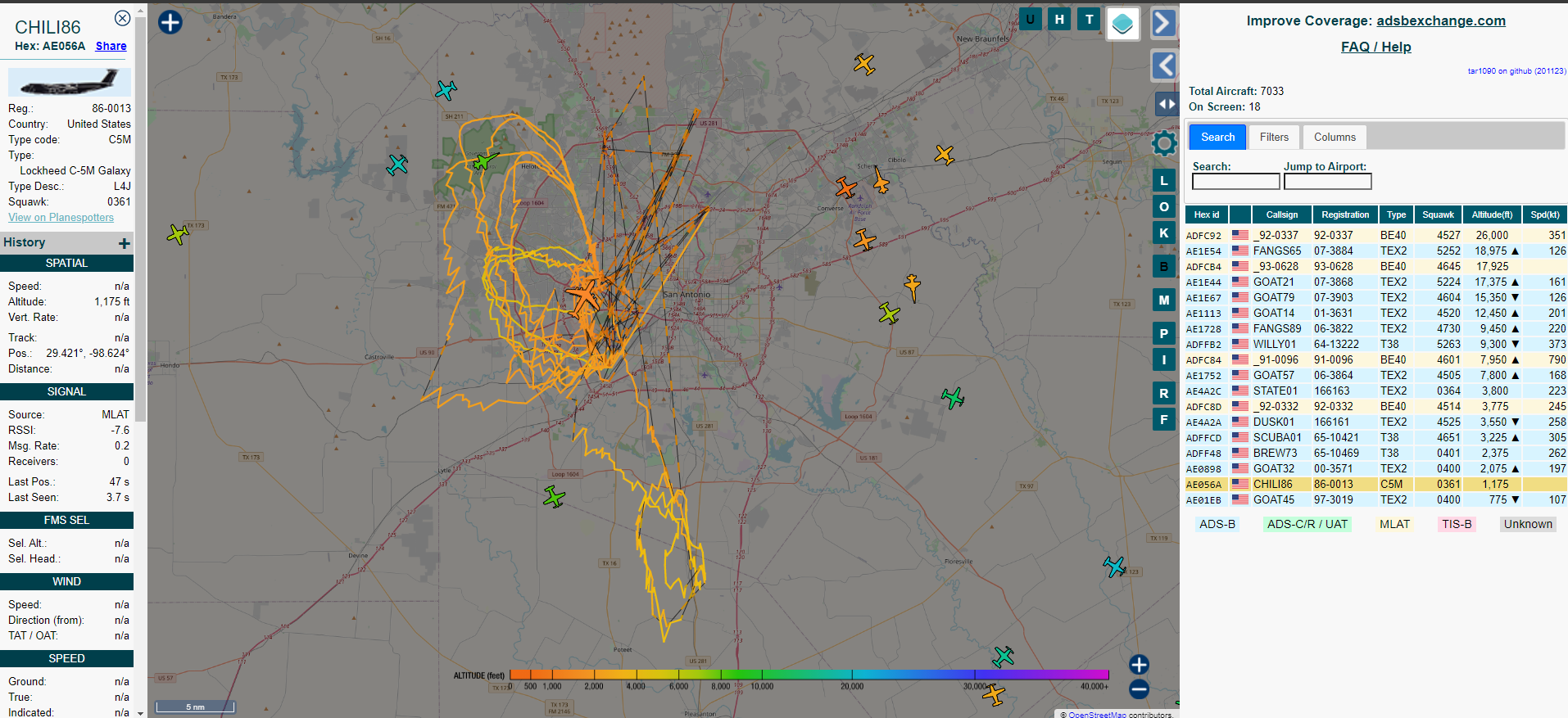Select the SCUBA01 row in aircraft table
This screenshot has height=718, width=1568.
coord(1376,437)
